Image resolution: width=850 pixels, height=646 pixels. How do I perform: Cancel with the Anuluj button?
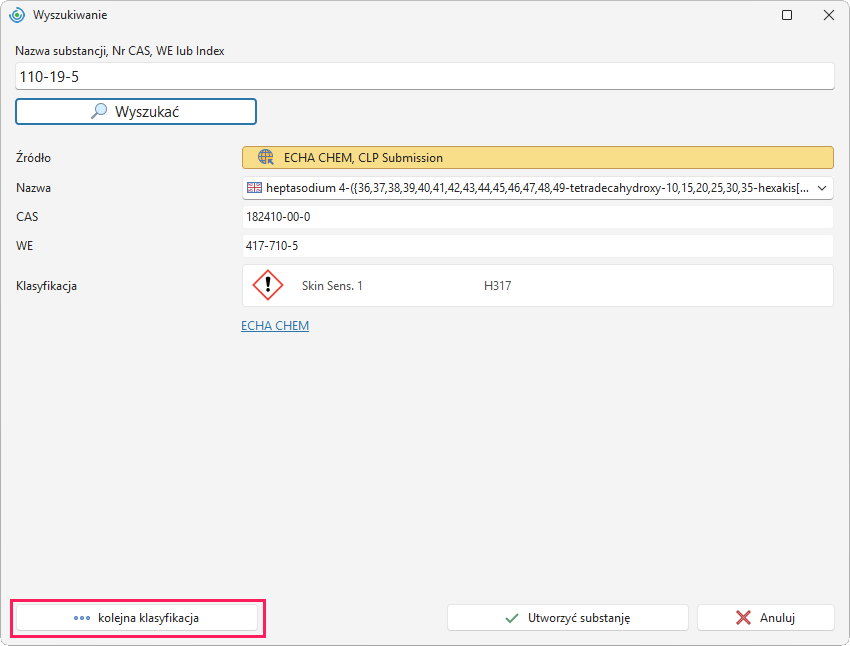click(765, 618)
